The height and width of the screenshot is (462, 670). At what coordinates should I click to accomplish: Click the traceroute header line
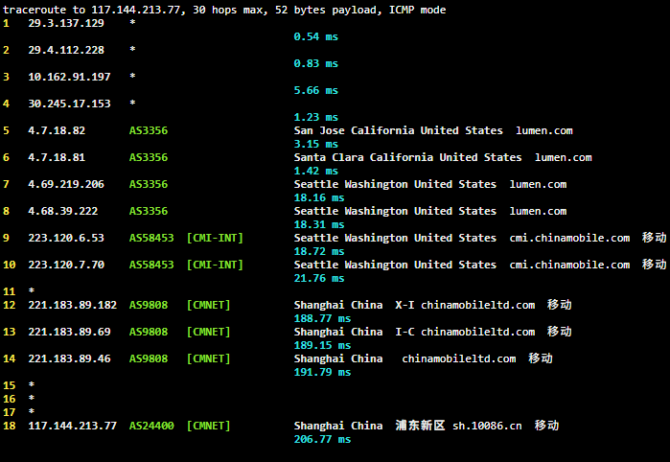click(224, 9)
